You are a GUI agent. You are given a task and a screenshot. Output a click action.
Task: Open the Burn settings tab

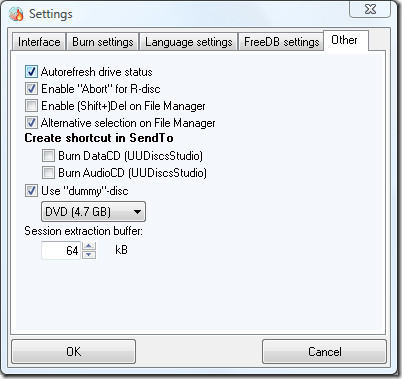103,42
